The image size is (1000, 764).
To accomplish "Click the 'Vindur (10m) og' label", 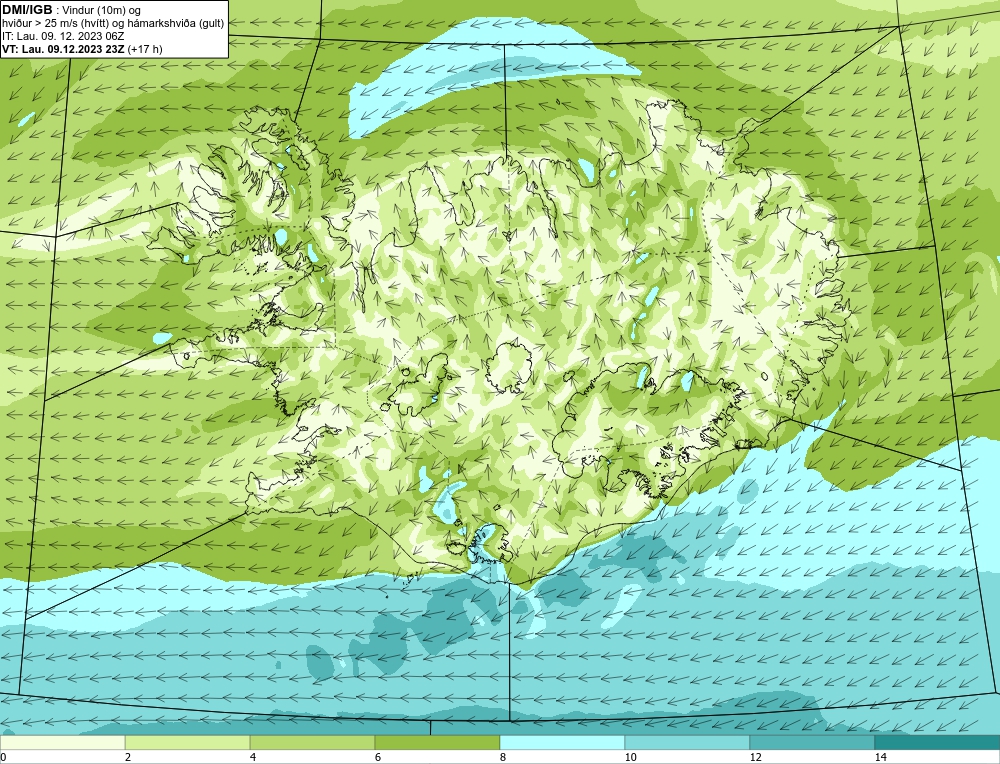I will coord(103,11).
